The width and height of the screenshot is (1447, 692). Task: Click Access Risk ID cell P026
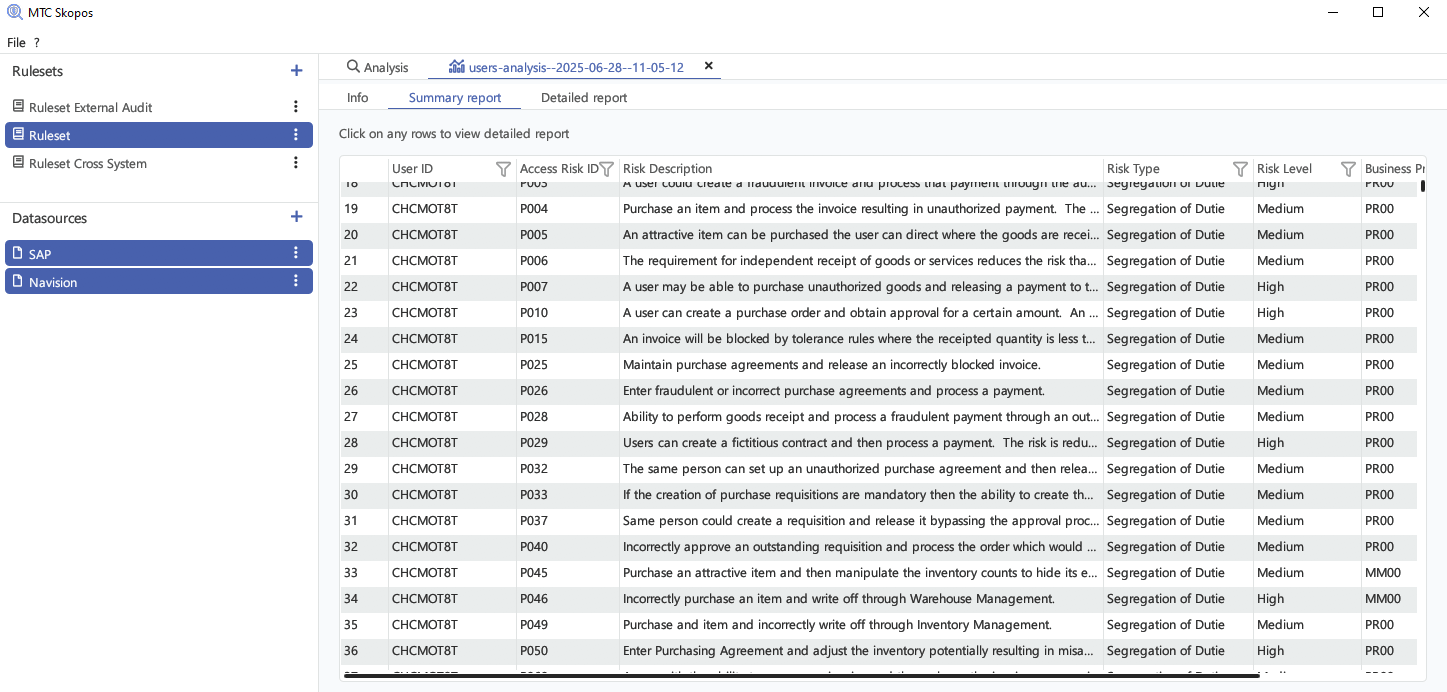568,391
